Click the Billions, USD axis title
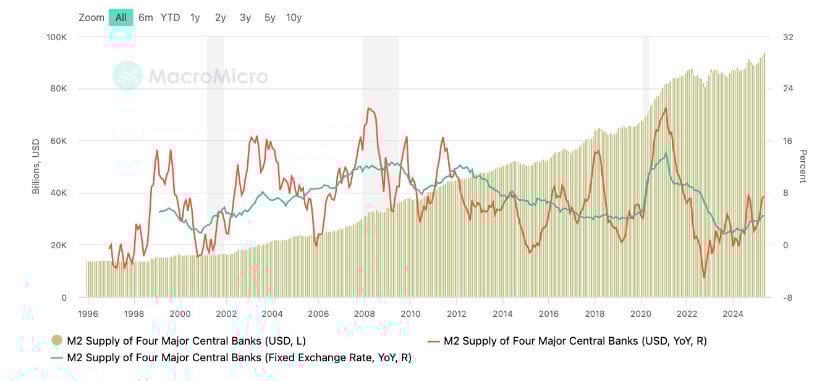 pos(36,166)
